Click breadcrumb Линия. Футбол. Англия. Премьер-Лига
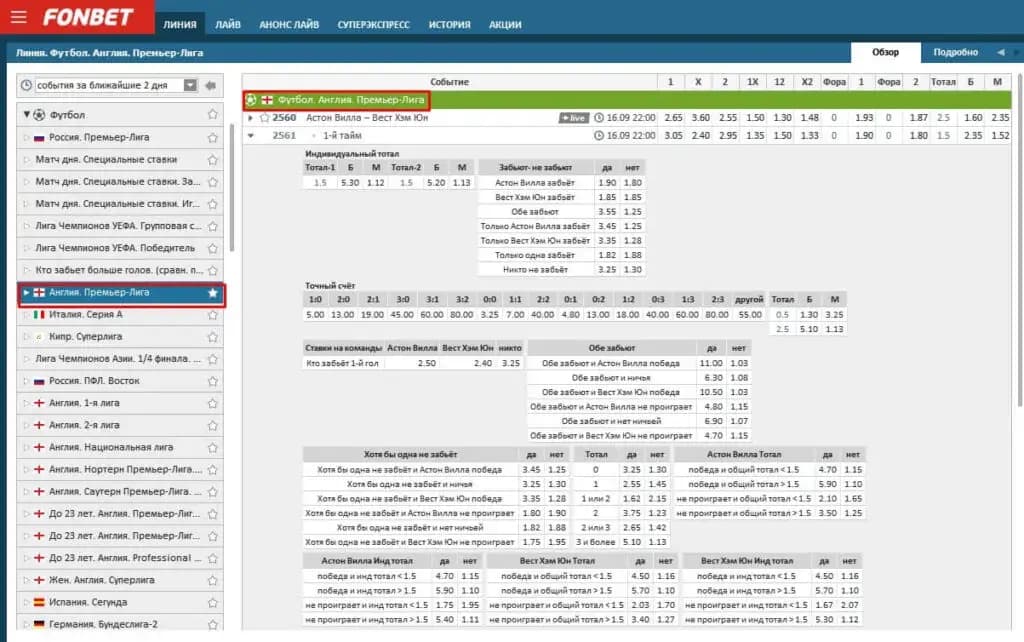Screen dimensions: 1024x642 pos(110,53)
